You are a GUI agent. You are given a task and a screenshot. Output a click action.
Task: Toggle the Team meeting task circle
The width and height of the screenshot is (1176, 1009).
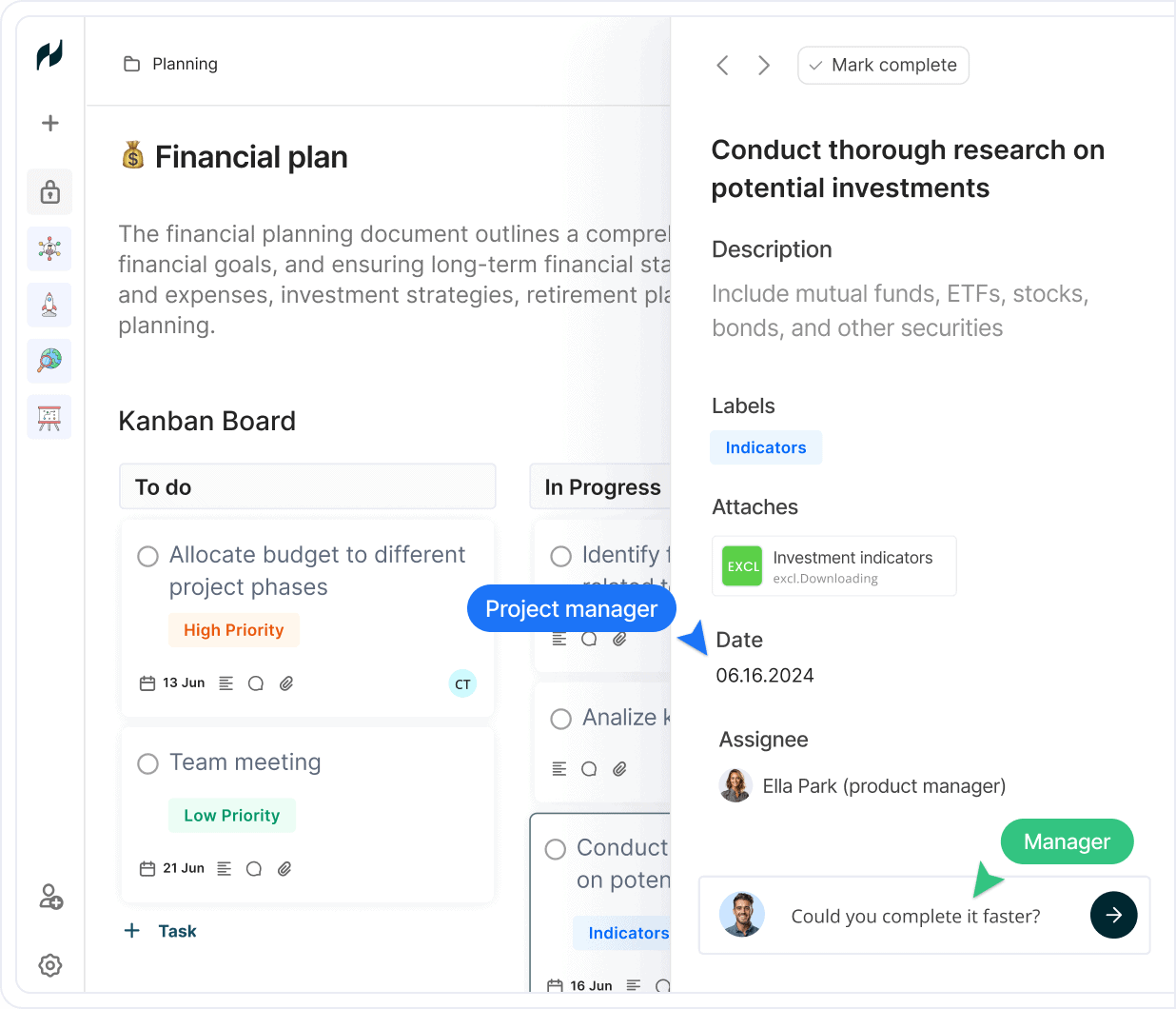pos(147,763)
